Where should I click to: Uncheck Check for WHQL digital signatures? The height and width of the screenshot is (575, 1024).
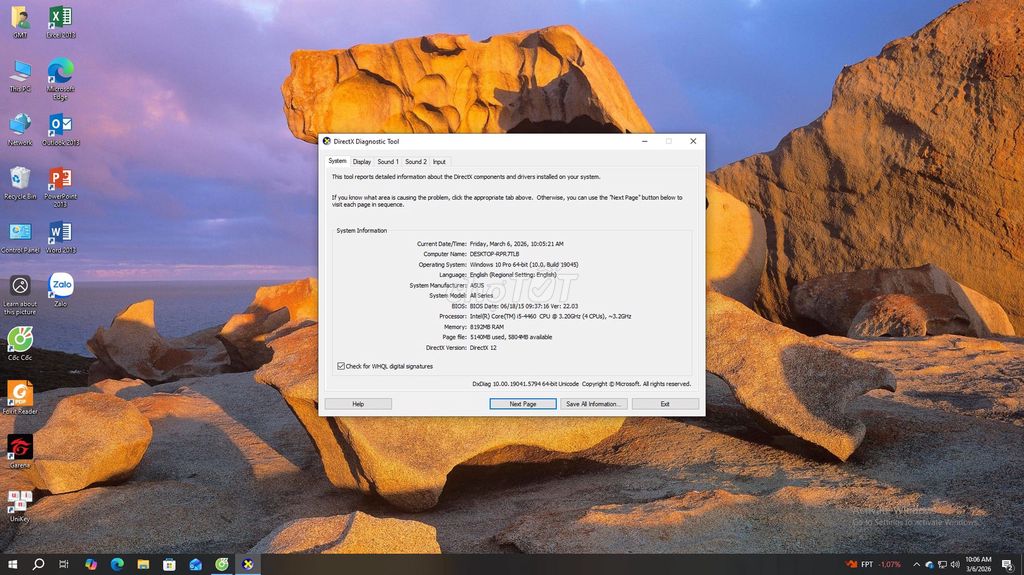[341, 366]
